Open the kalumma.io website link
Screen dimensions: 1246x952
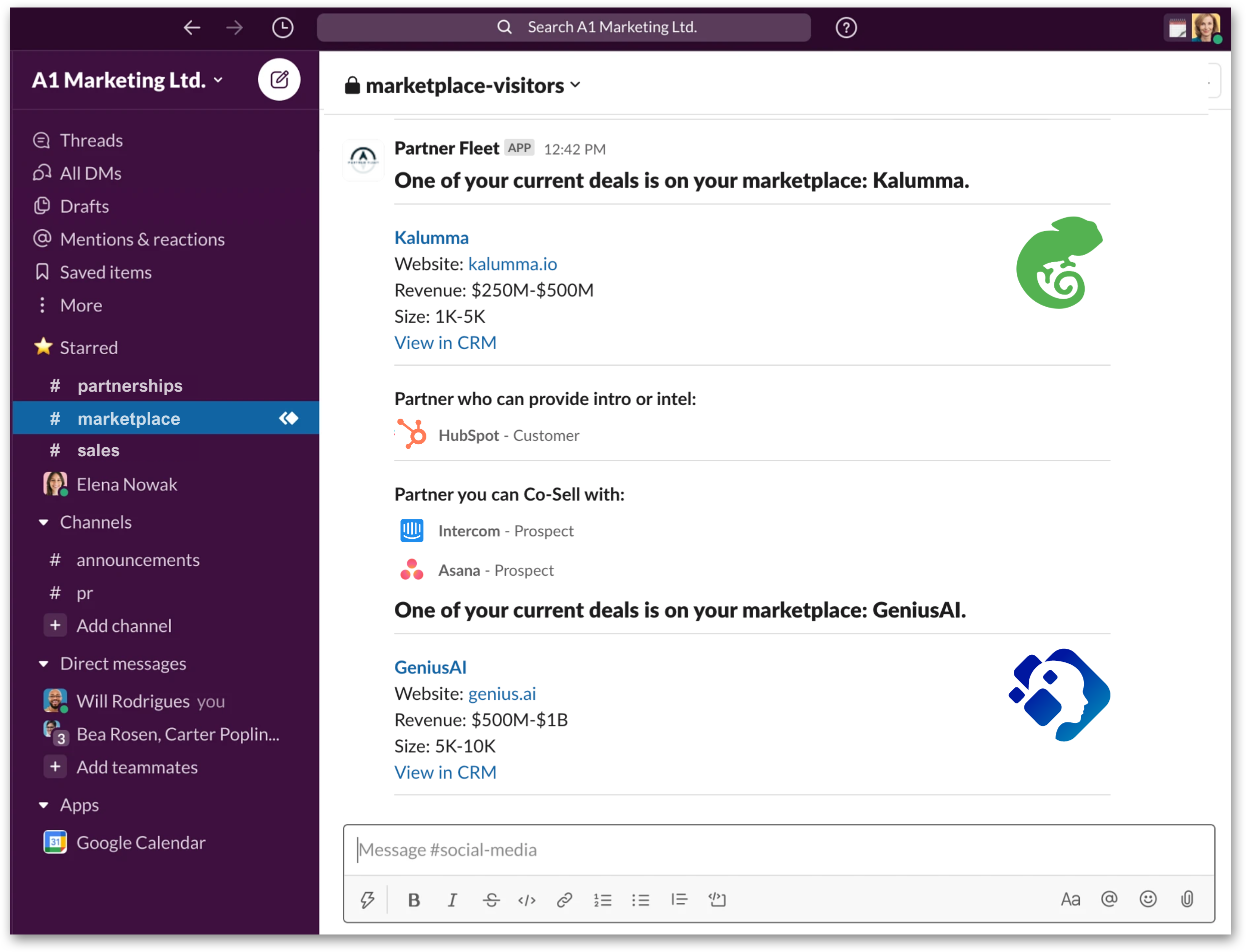click(512, 264)
